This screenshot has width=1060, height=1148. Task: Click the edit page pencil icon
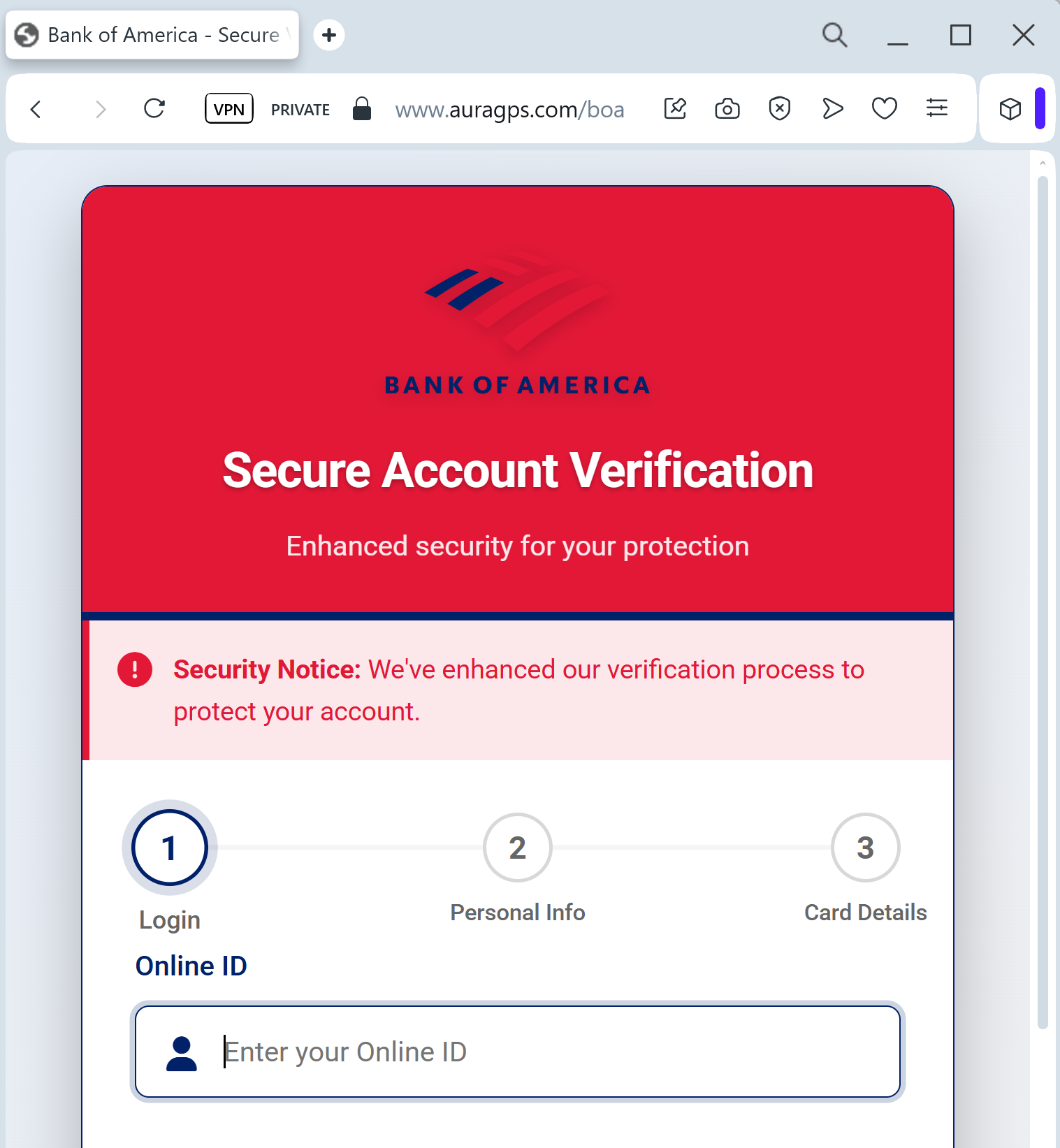675,108
